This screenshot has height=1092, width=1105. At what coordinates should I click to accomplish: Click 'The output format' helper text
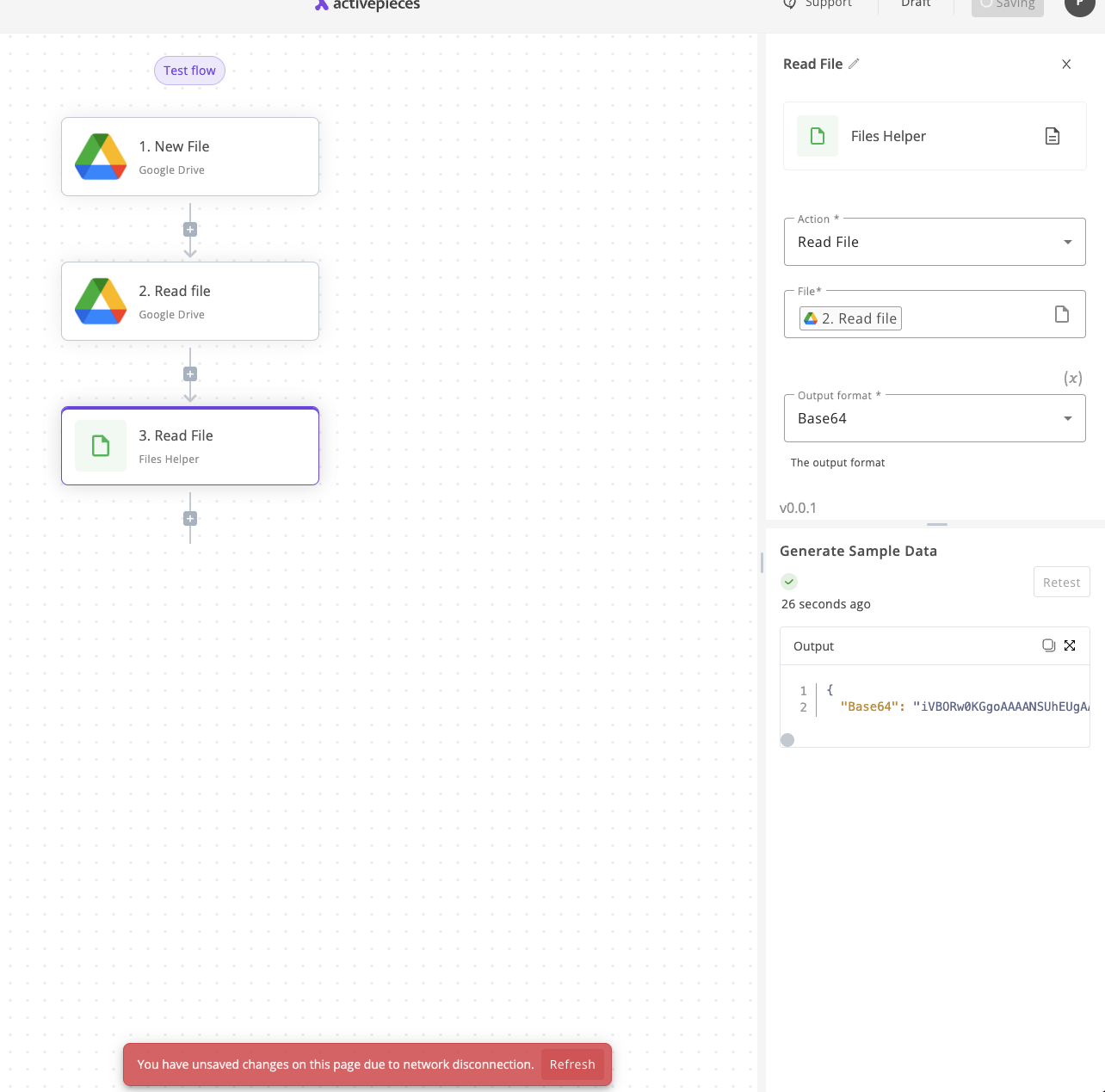tap(837, 462)
